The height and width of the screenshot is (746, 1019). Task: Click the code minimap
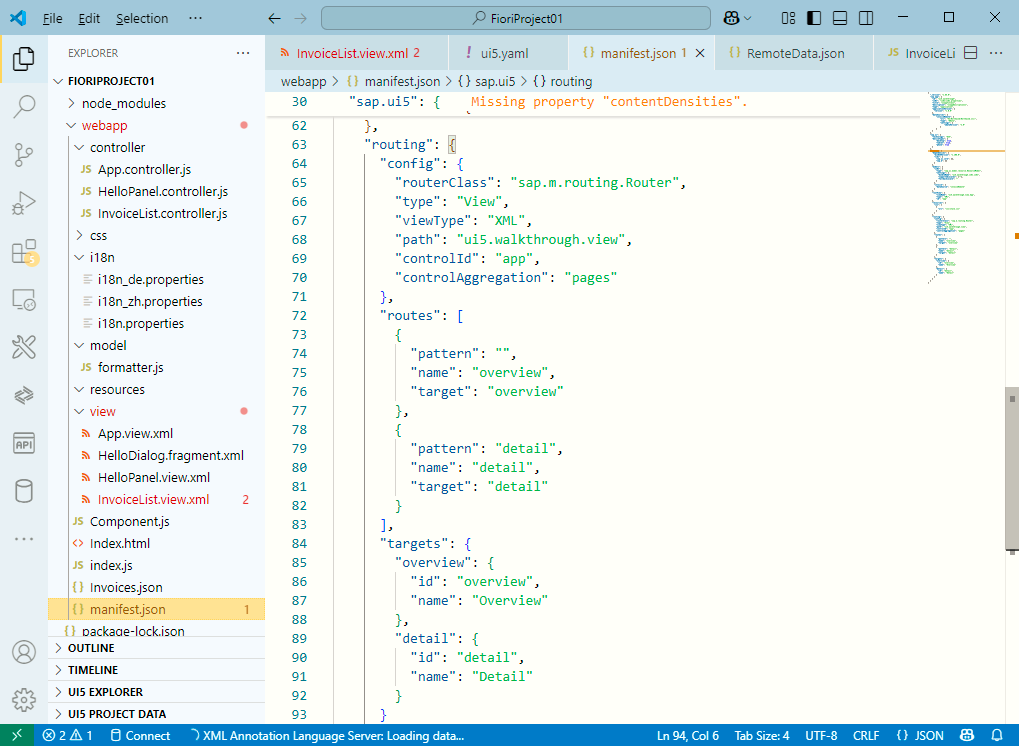pyautogui.click(x=966, y=188)
